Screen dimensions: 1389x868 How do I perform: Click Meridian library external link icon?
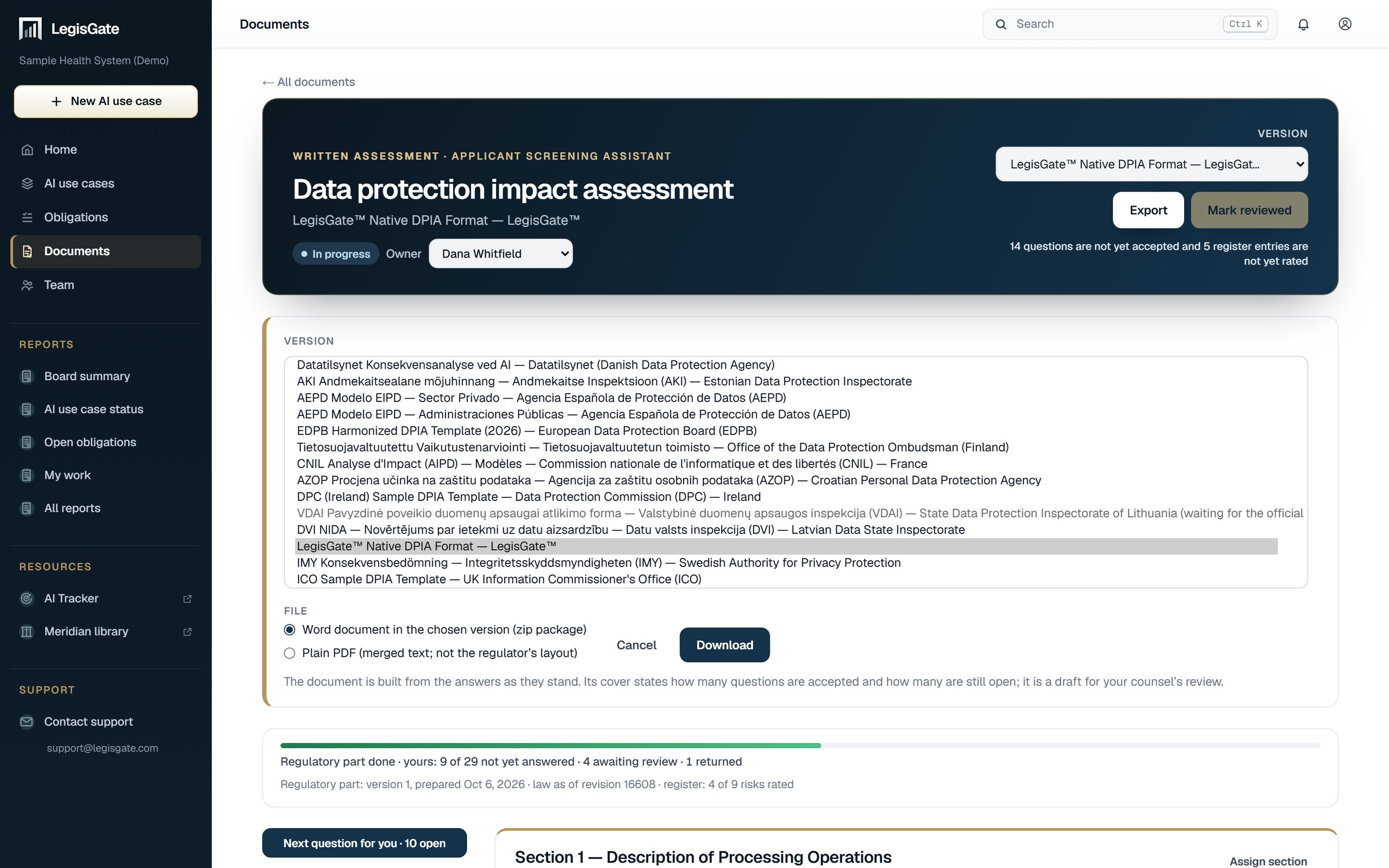pos(187,632)
